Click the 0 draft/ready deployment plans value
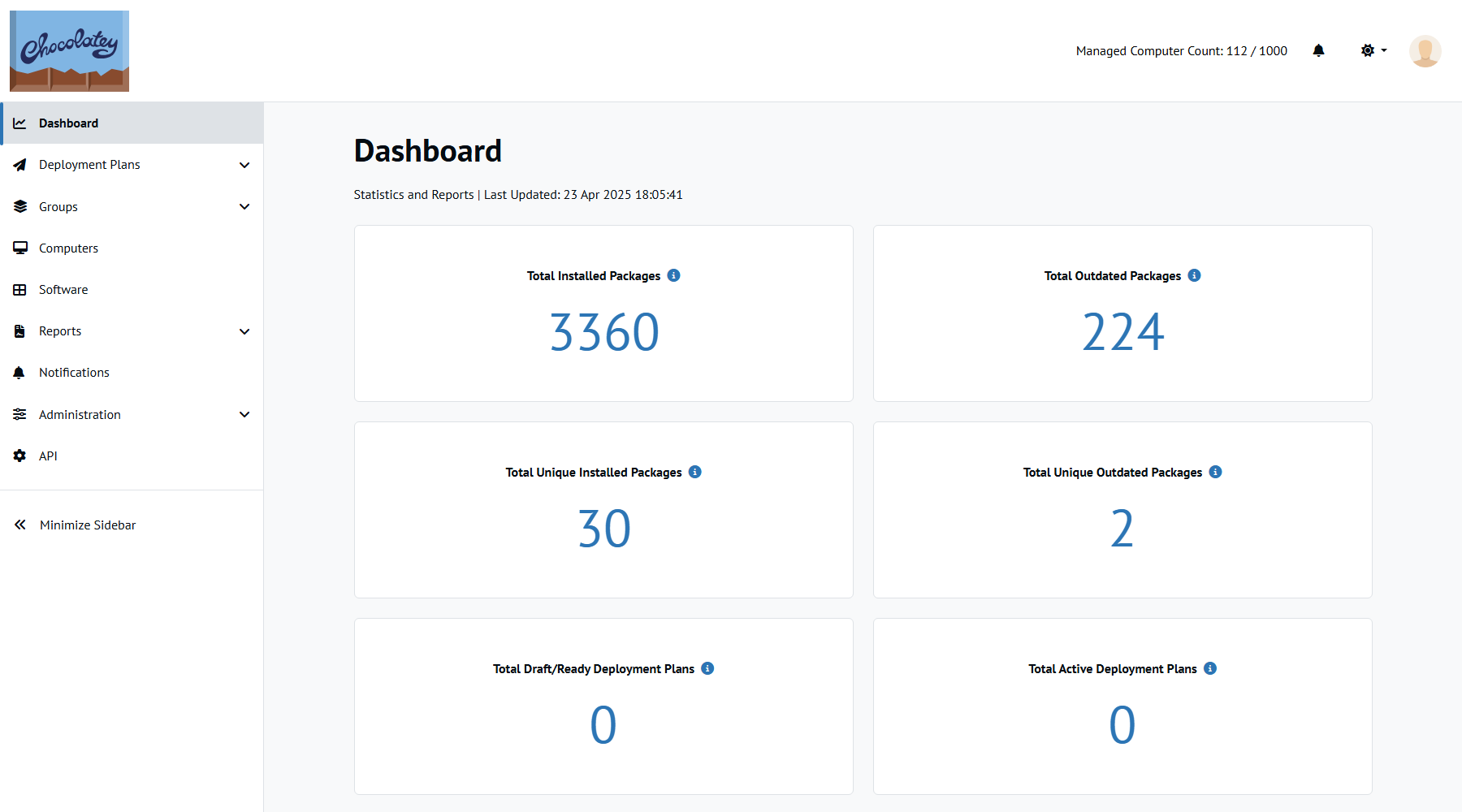 pyautogui.click(x=603, y=725)
